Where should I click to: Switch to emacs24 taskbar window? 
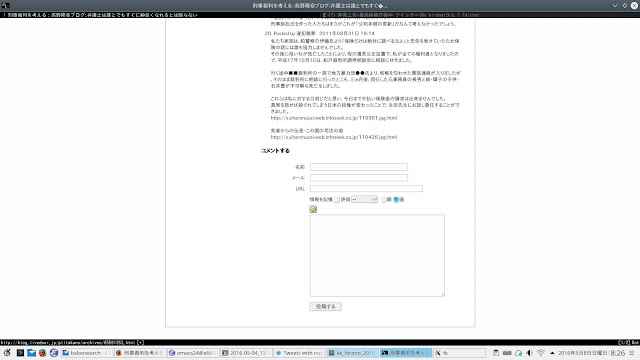pos(193,353)
